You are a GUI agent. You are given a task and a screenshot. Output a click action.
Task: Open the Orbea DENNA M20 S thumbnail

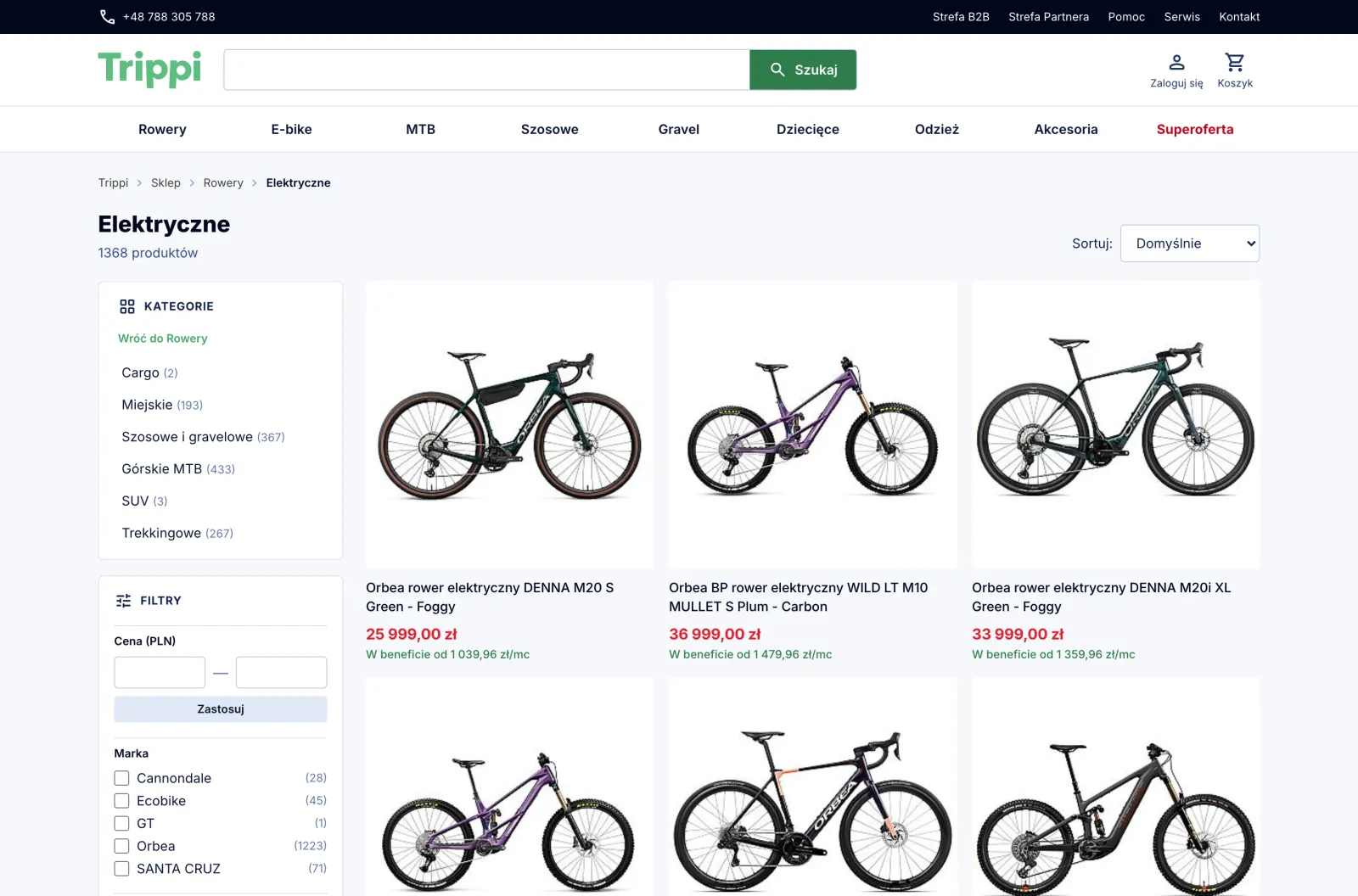[x=509, y=424]
